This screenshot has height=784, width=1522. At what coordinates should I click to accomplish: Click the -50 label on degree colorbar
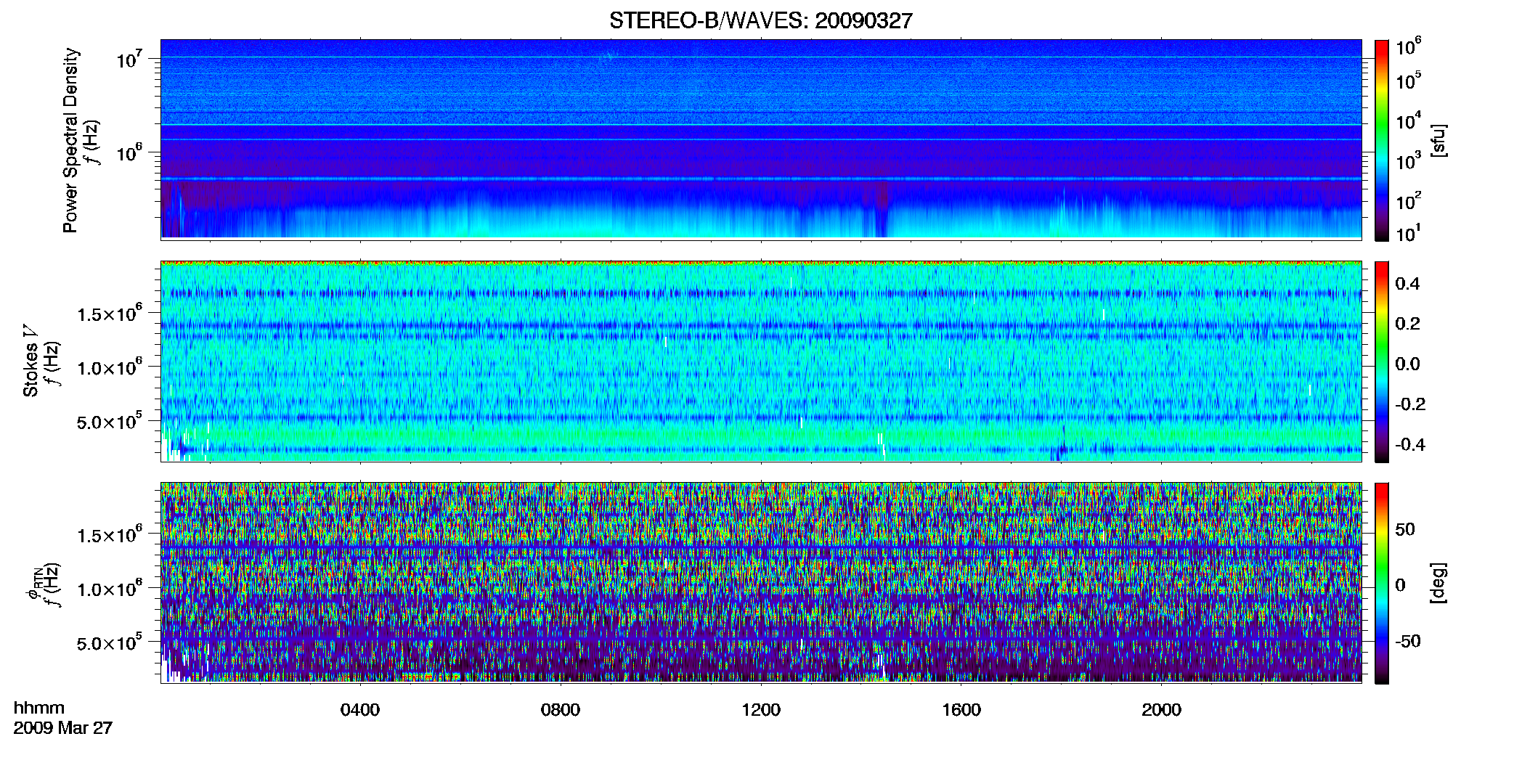(1407, 641)
